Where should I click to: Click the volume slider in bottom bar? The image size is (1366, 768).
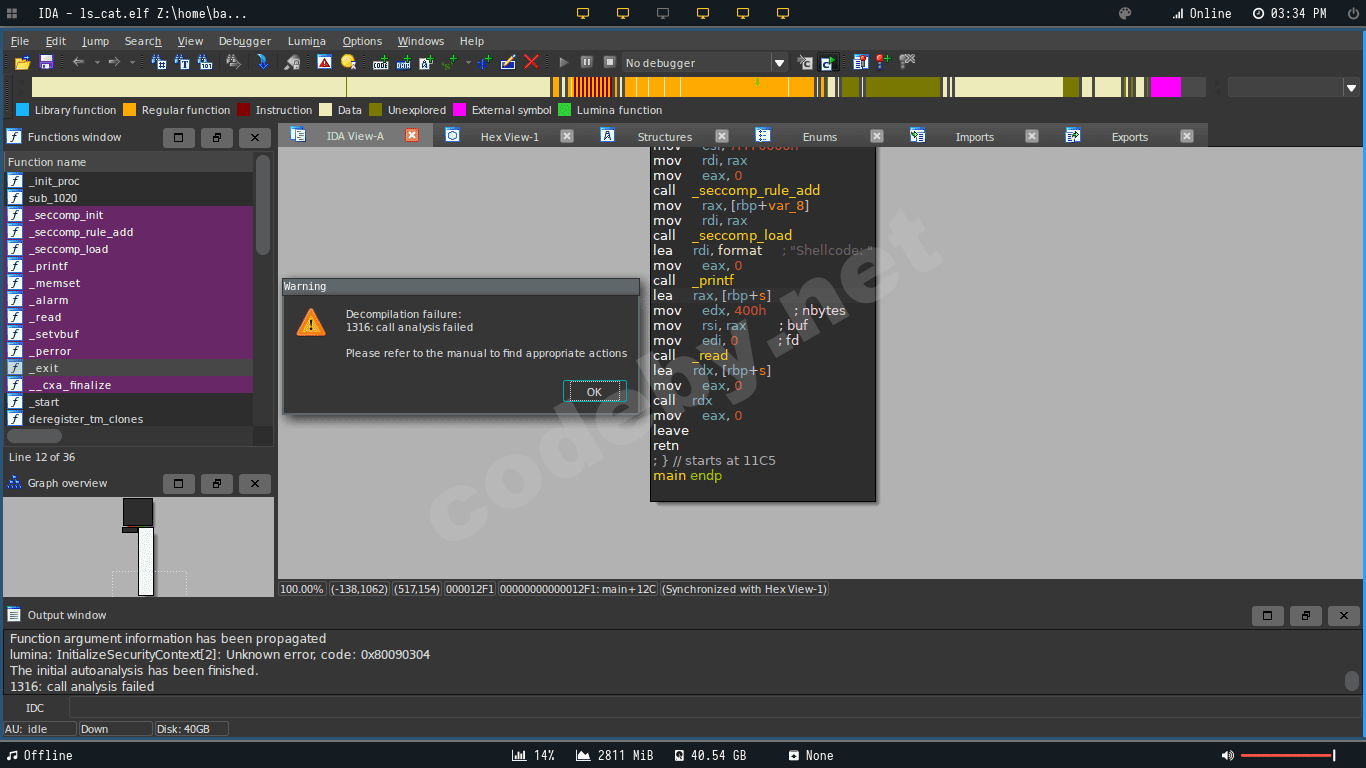pos(1288,755)
